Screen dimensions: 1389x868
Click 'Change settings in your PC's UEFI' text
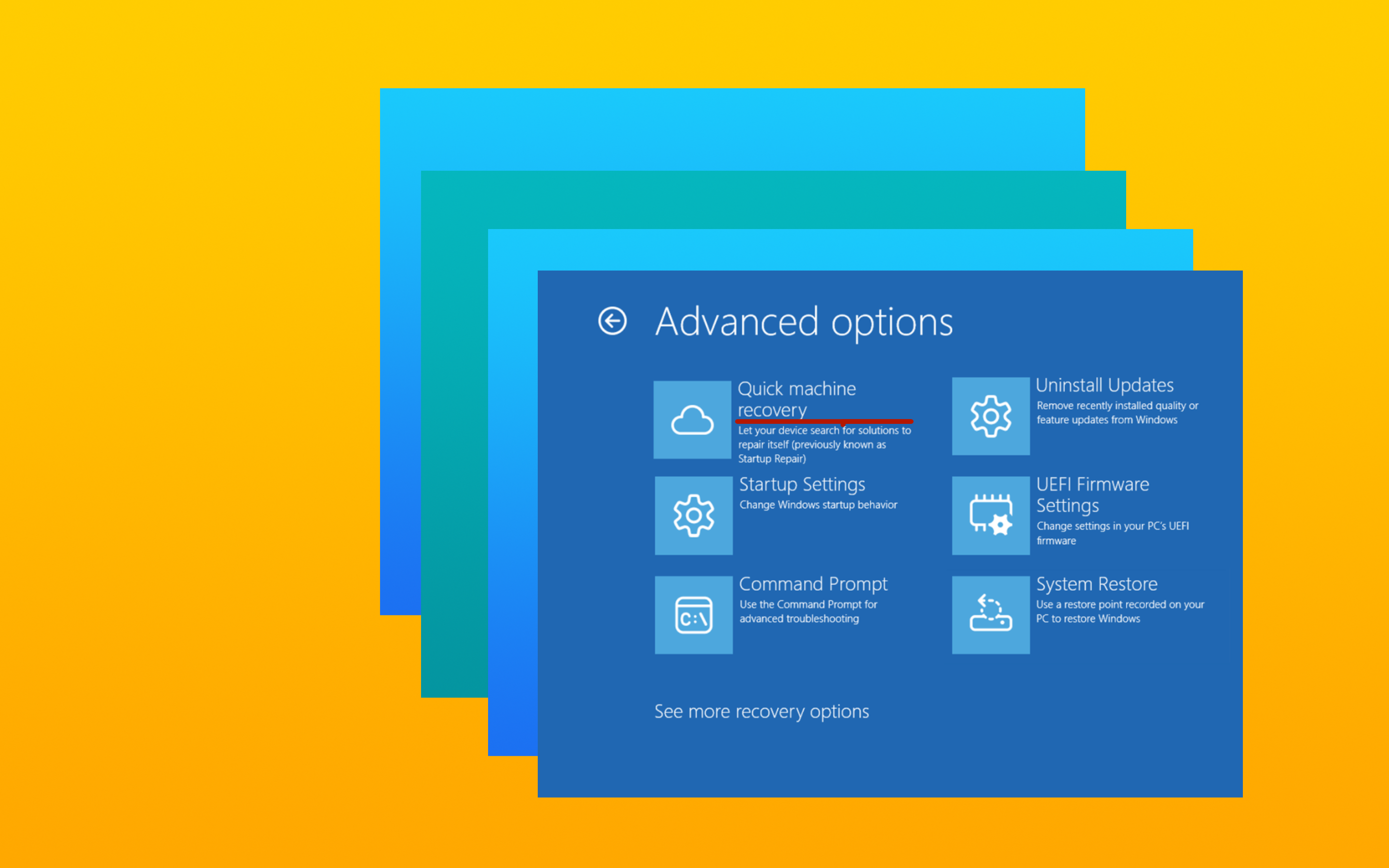[x=1112, y=526]
